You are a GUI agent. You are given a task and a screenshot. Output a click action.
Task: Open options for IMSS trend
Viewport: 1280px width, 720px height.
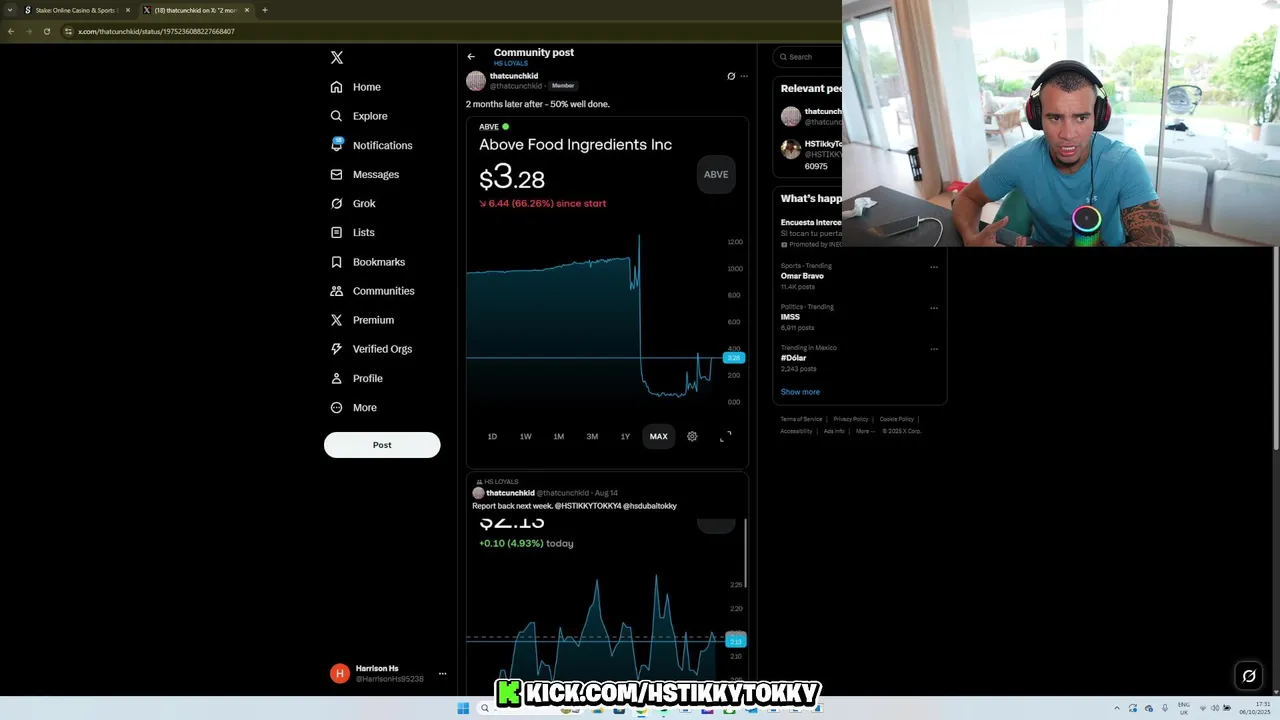pyautogui.click(x=934, y=308)
